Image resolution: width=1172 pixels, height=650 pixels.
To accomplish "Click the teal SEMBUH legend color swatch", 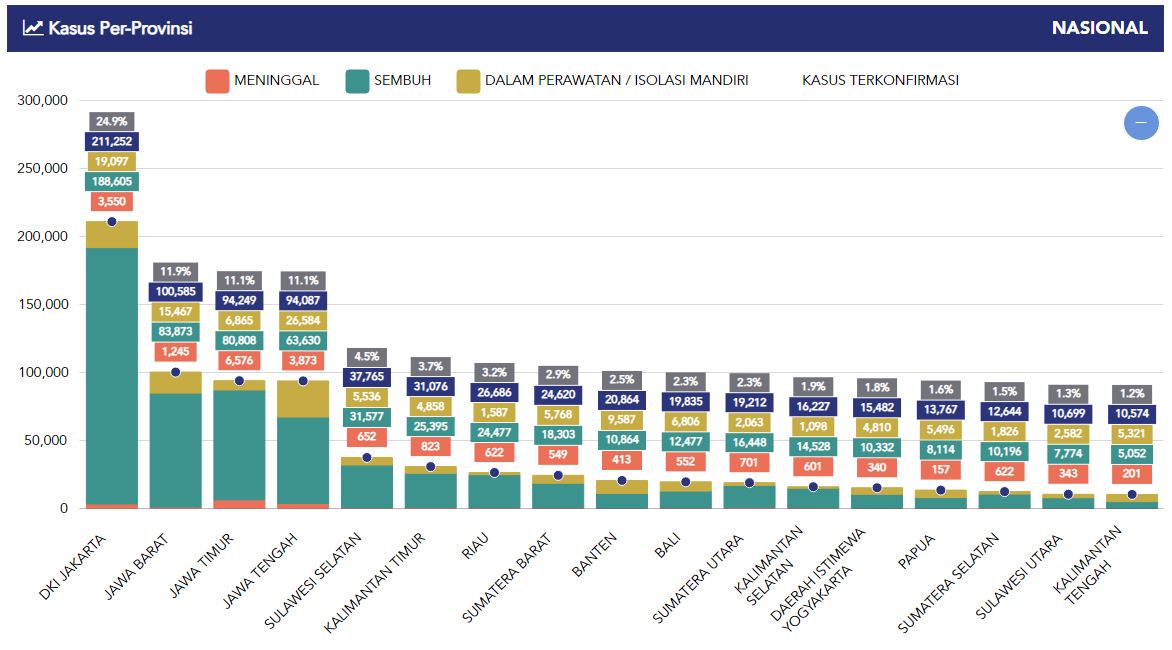I will tap(357, 81).
